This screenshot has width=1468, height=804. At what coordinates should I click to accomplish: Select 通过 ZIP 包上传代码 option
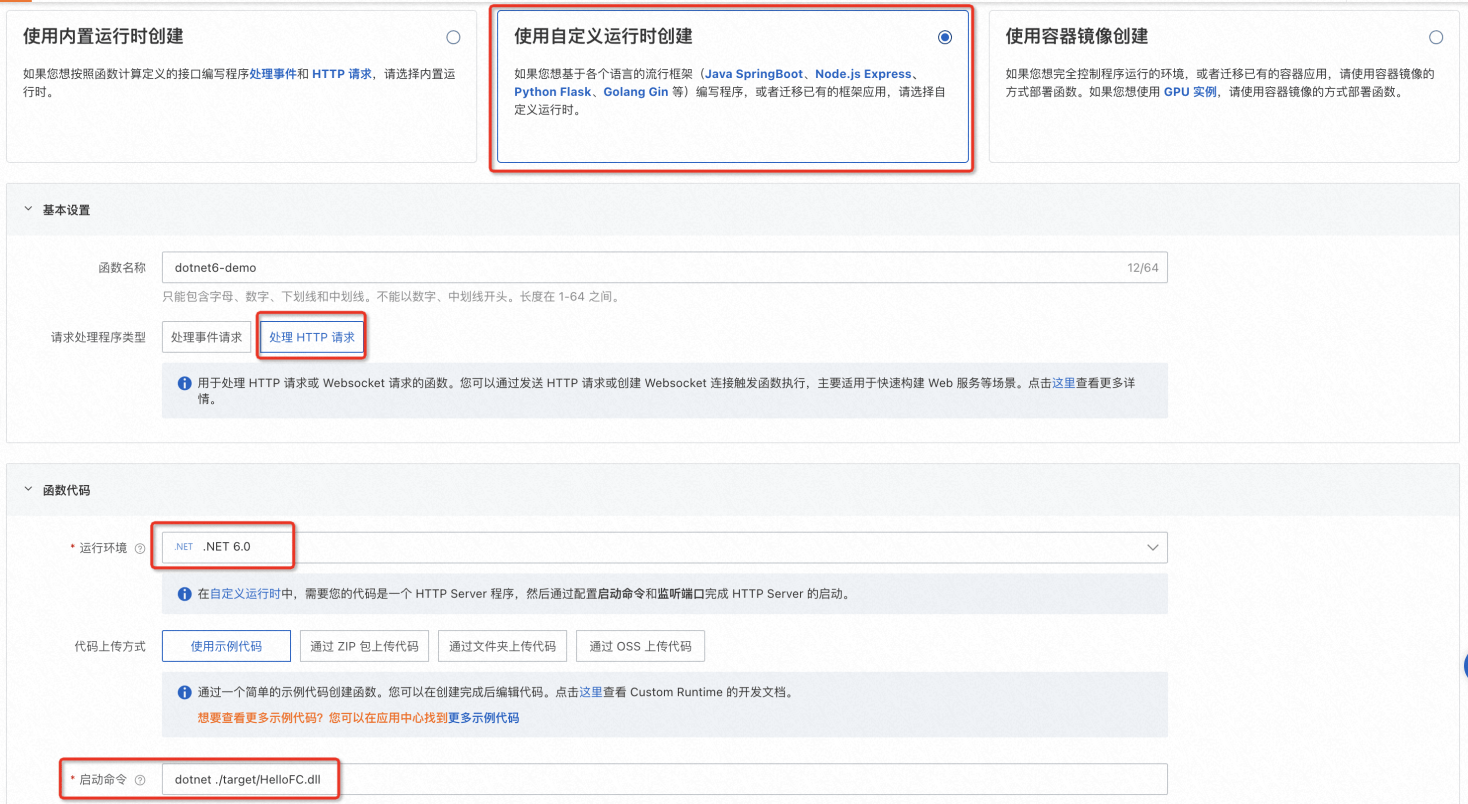[364, 646]
